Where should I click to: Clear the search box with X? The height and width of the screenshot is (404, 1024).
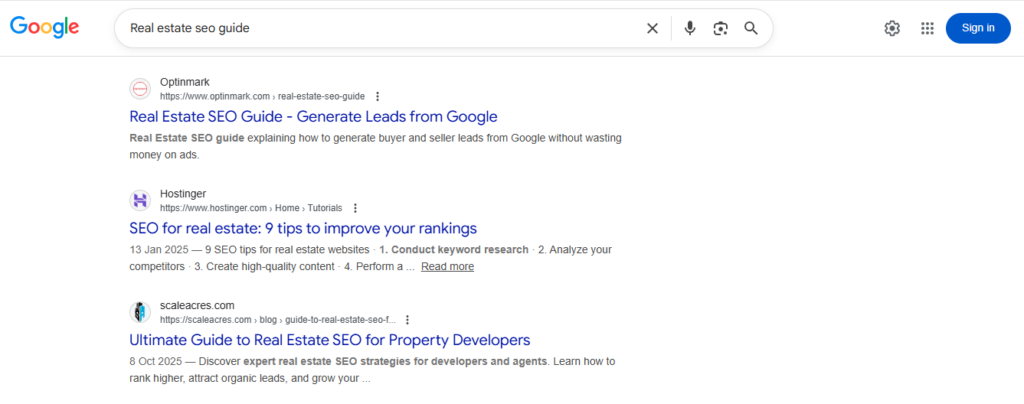652,28
